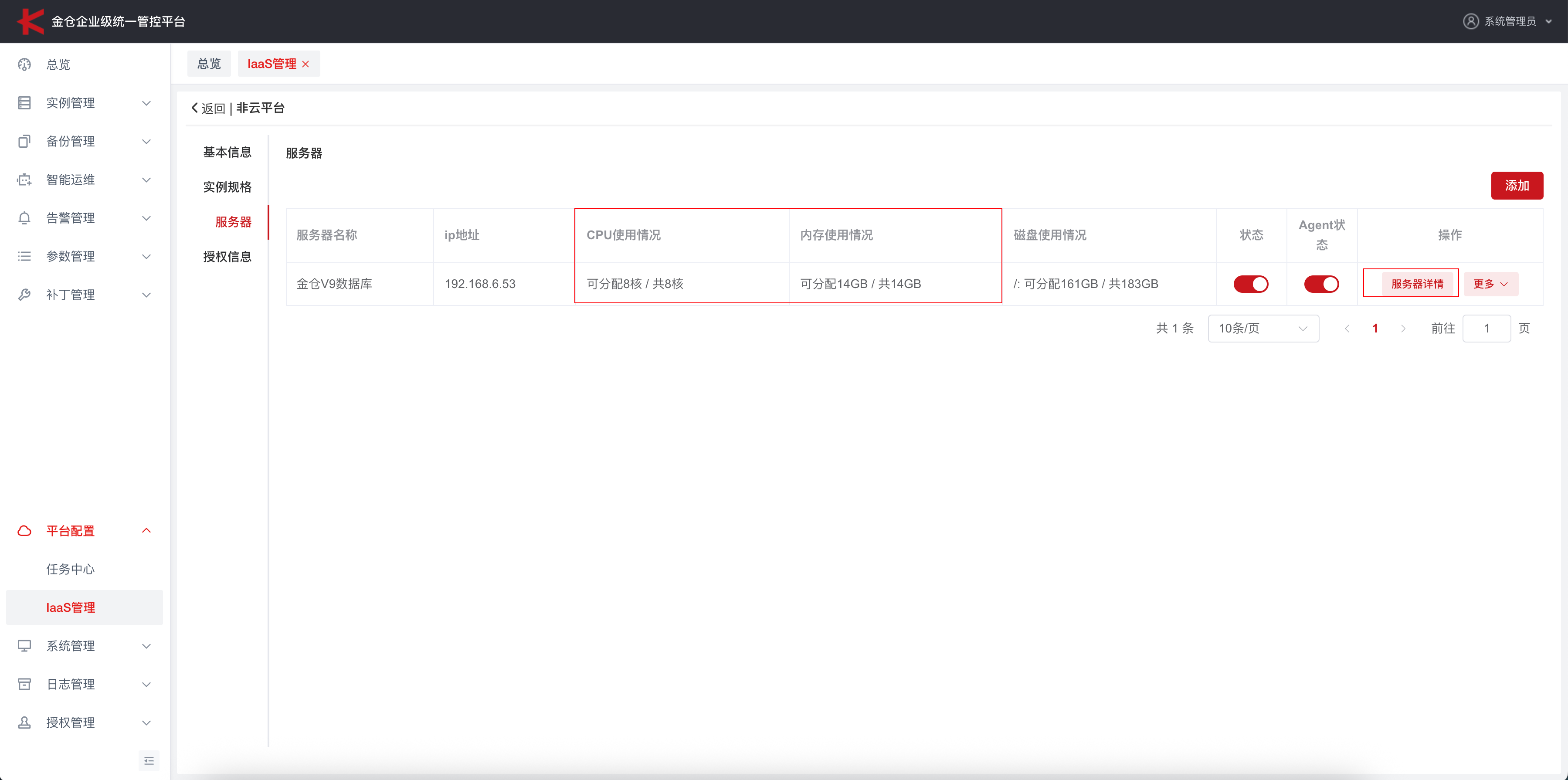Click the 备份管理 copy icon
Image resolution: width=1568 pixels, height=780 pixels.
(x=24, y=141)
